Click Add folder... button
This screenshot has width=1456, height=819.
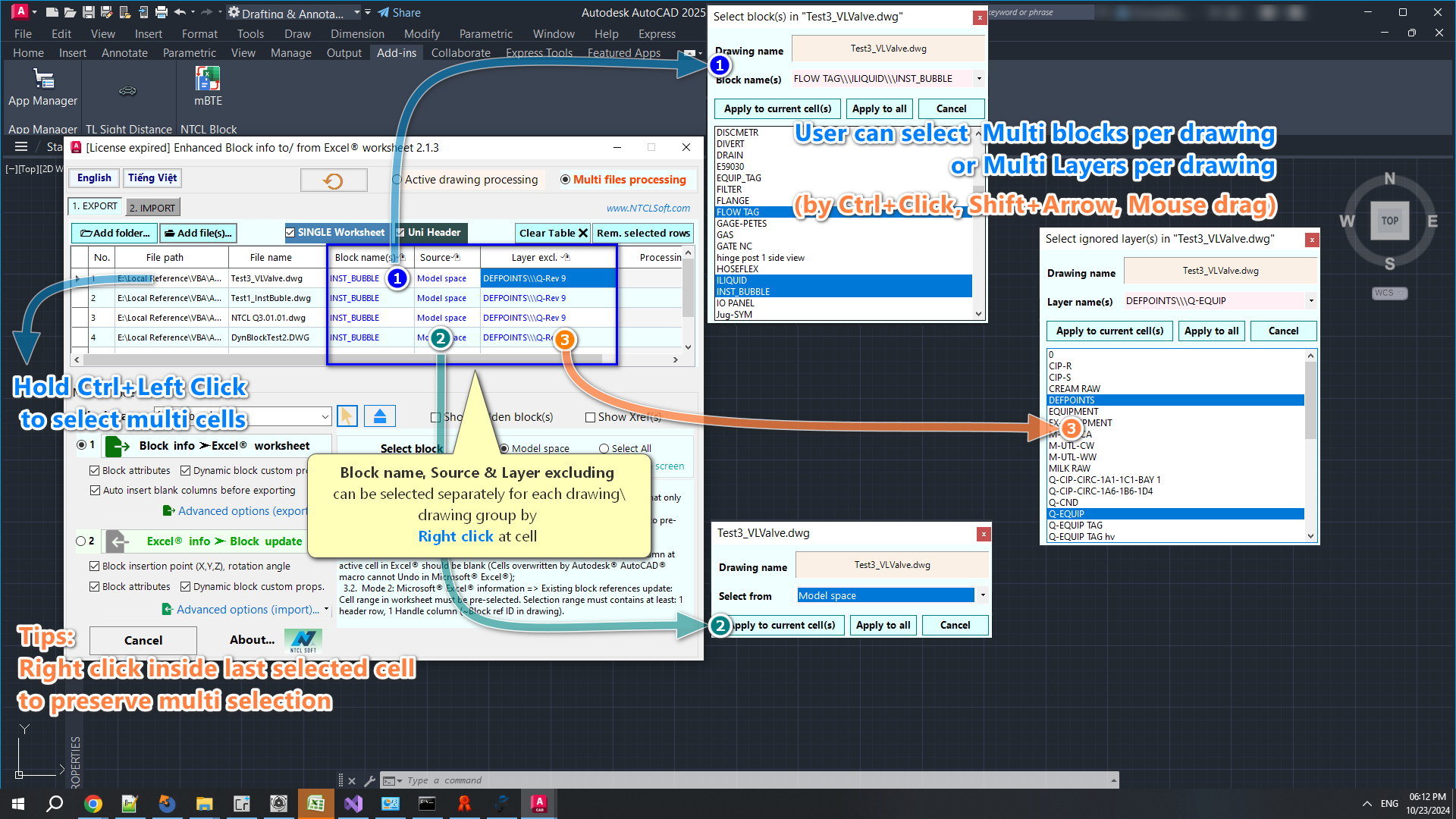pos(115,233)
